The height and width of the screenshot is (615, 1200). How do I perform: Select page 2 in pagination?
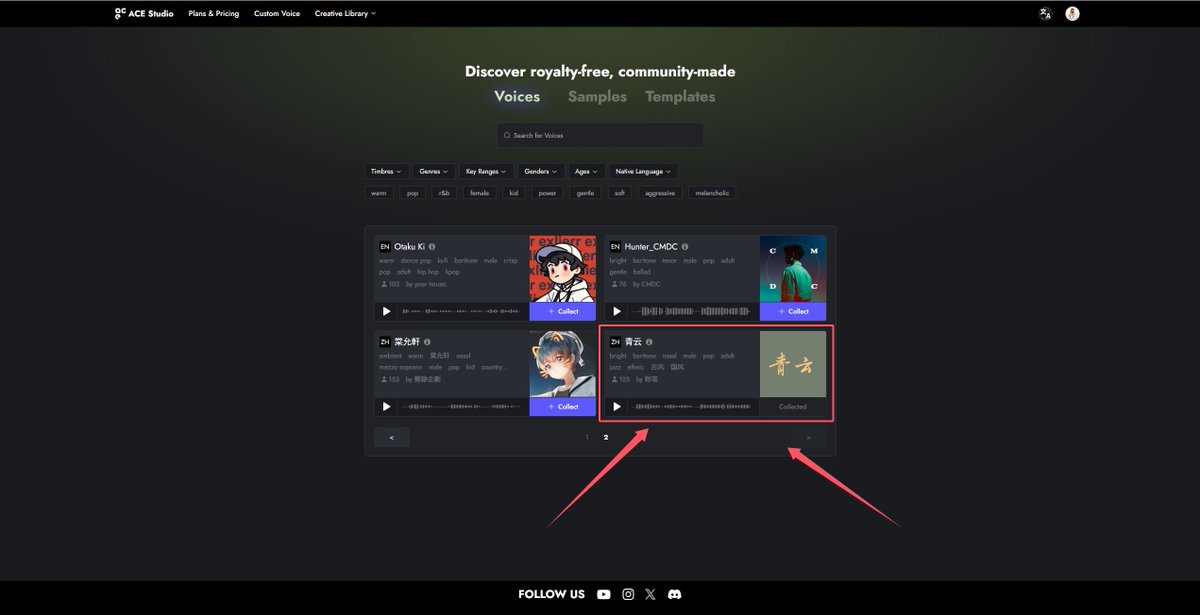click(x=605, y=437)
